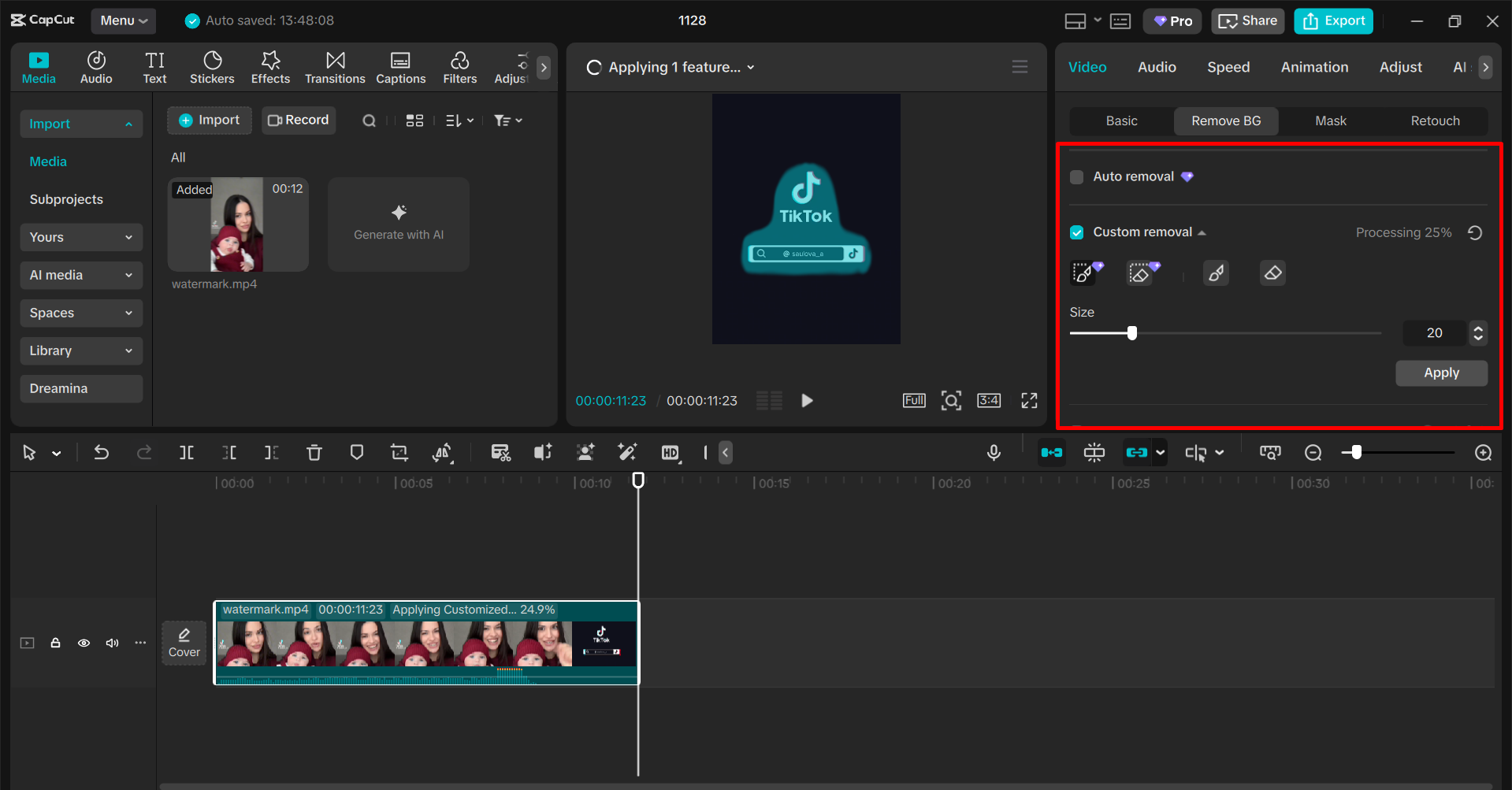Uncheck the Custom removal checkbox

pyautogui.click(x=1076, y=232)
